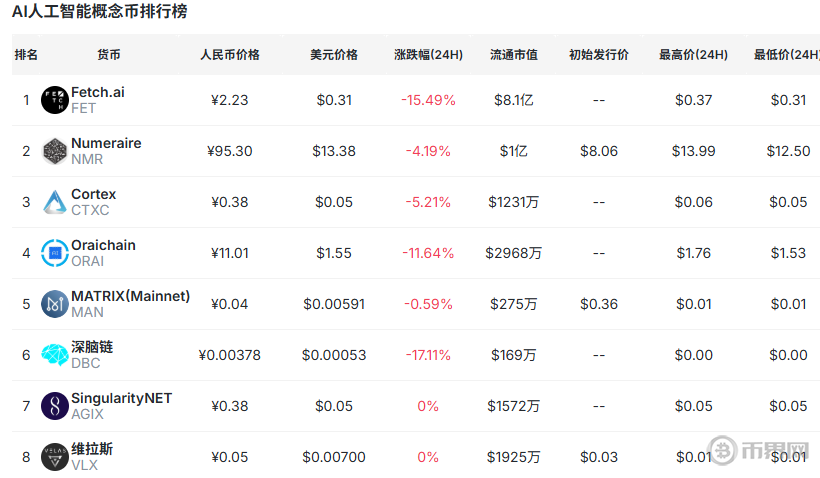Open the Fetch.ai coin name link
This screenshot has width=820, height=478.
click(98, 92)
